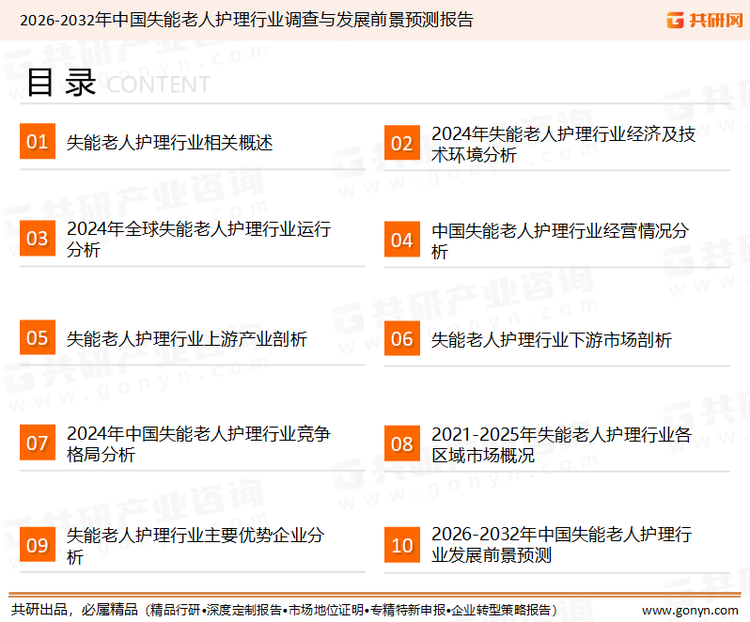Screen dimensions: 750x622
Task: Select the orange 10 chapter badge
Action: click(x=402, y=545)
